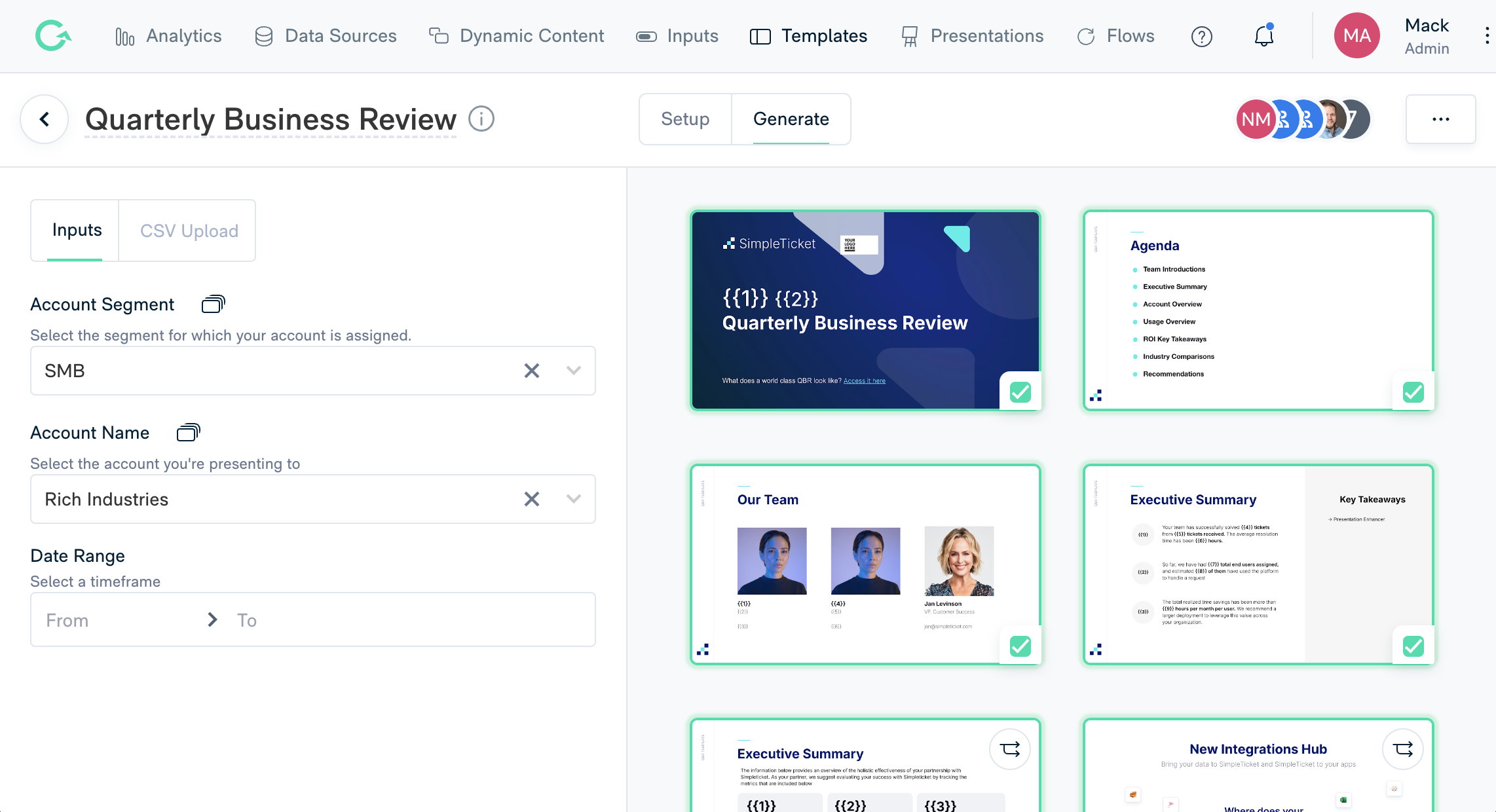
Task: Clear Rich Industries selection with the X
Action: [532, 499]
